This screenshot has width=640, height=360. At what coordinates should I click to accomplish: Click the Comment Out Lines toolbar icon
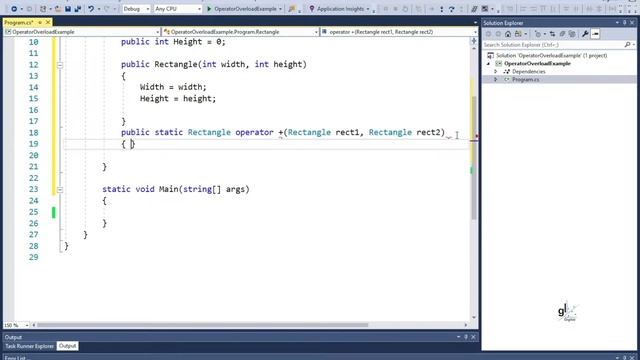(x=474, y=9)
